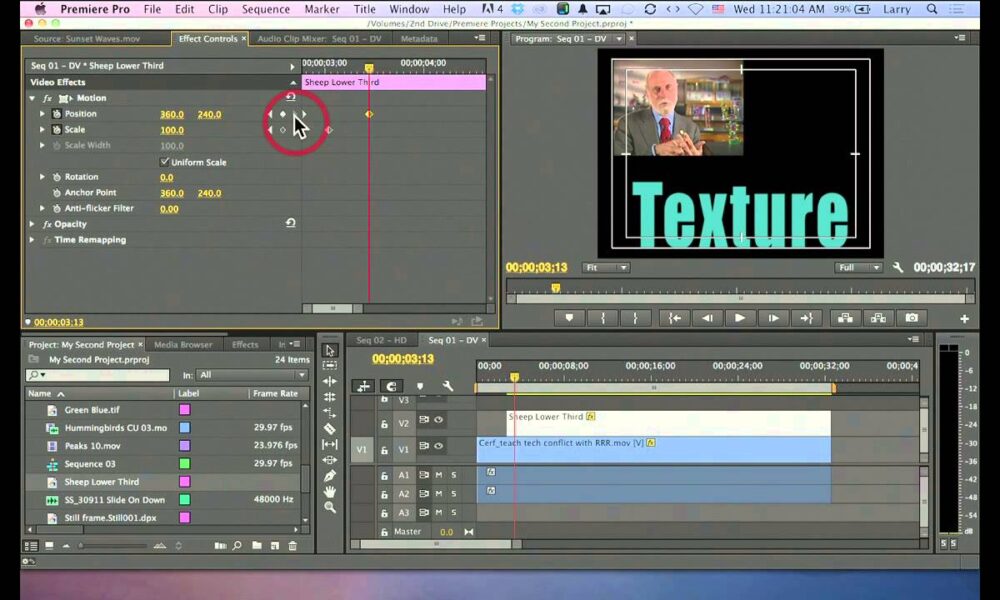Toggle the Uniform Scale checkbox
1000x600 pixels.
point(165,162)
